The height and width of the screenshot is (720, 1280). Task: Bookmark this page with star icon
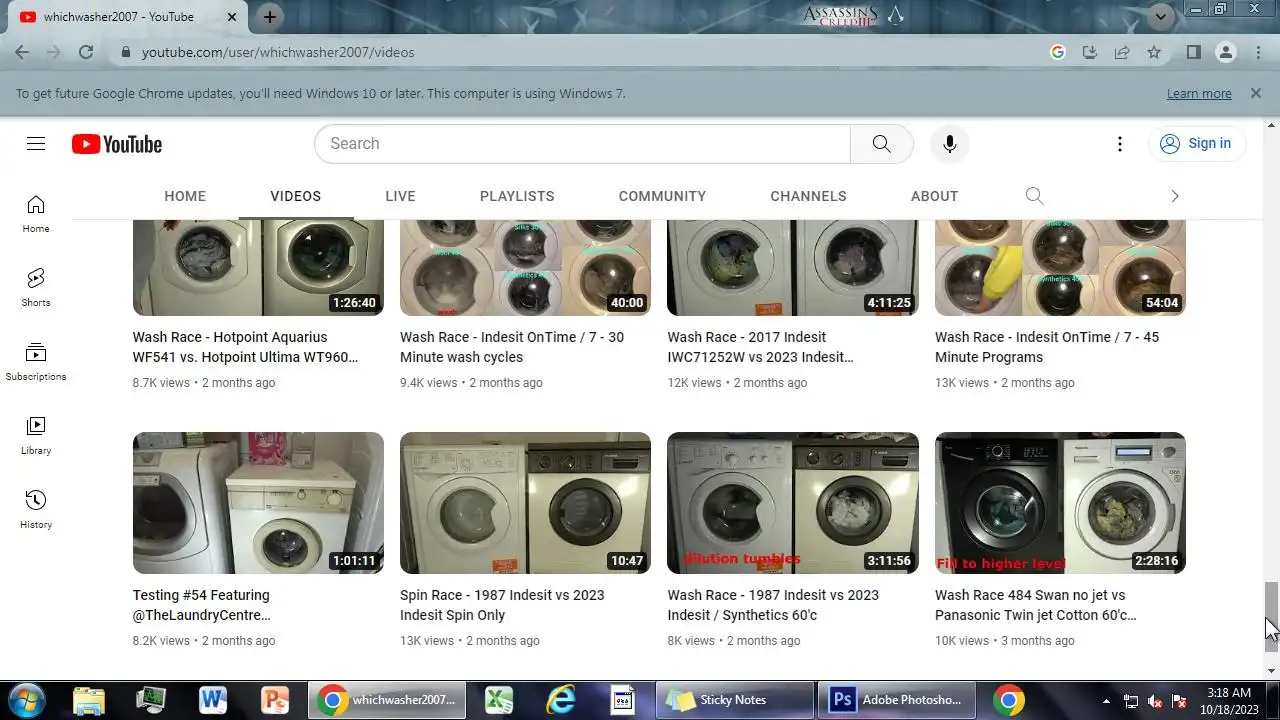1154,52
